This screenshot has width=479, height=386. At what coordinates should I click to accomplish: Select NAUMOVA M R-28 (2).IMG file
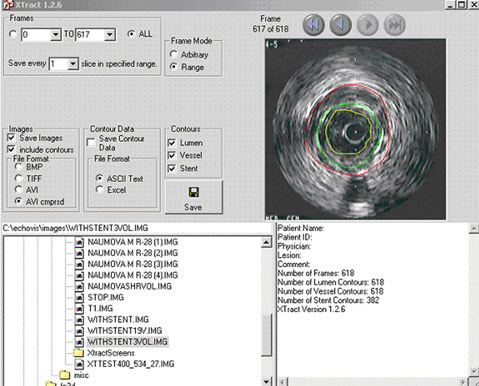[133, 253]
